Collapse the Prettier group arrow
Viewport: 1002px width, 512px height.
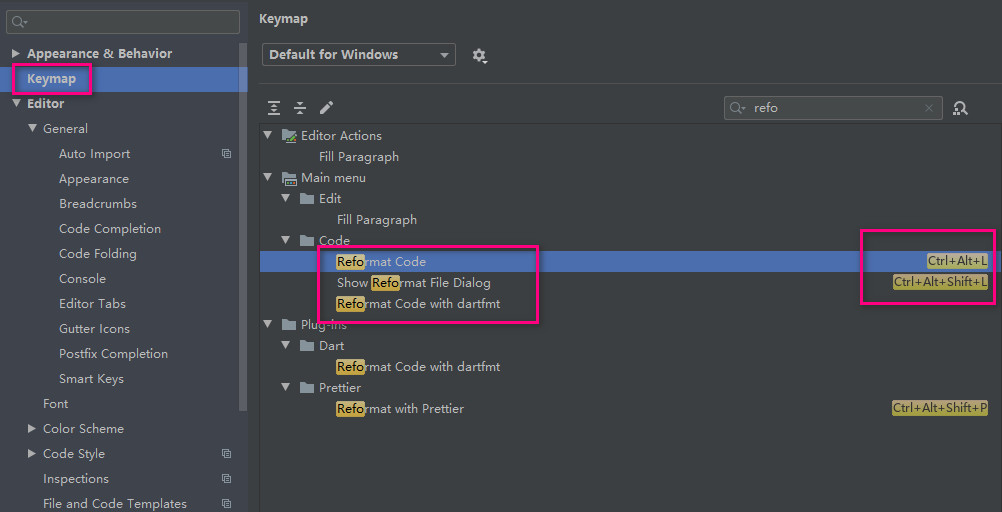coord(286,387)
